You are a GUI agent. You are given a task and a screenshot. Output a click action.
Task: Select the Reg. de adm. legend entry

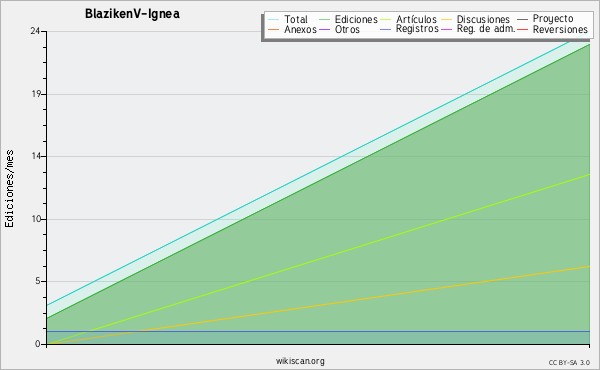pyautogui.click(x=486, y=29)
